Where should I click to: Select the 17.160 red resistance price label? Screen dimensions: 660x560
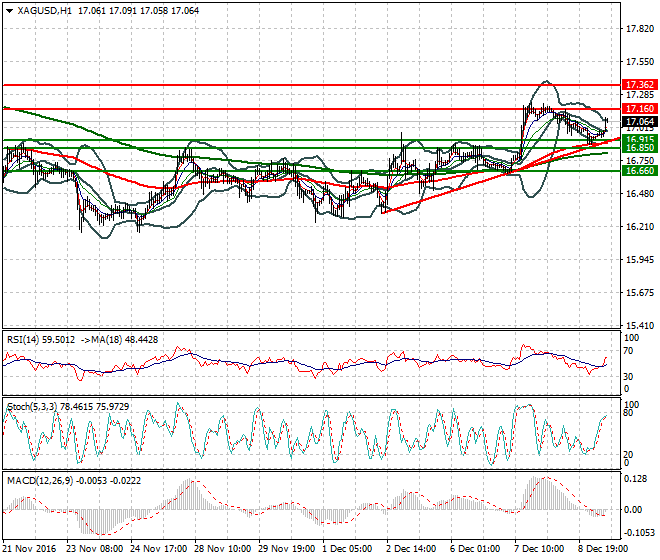tap(639, 109)
